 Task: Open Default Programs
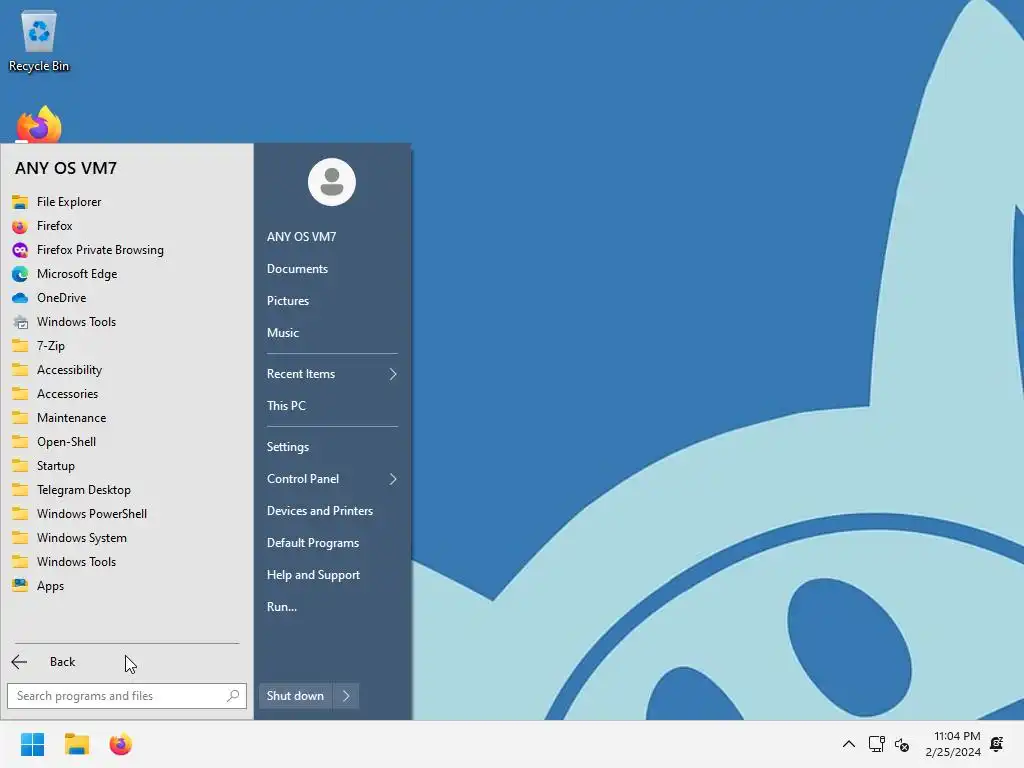click(313, 543)
